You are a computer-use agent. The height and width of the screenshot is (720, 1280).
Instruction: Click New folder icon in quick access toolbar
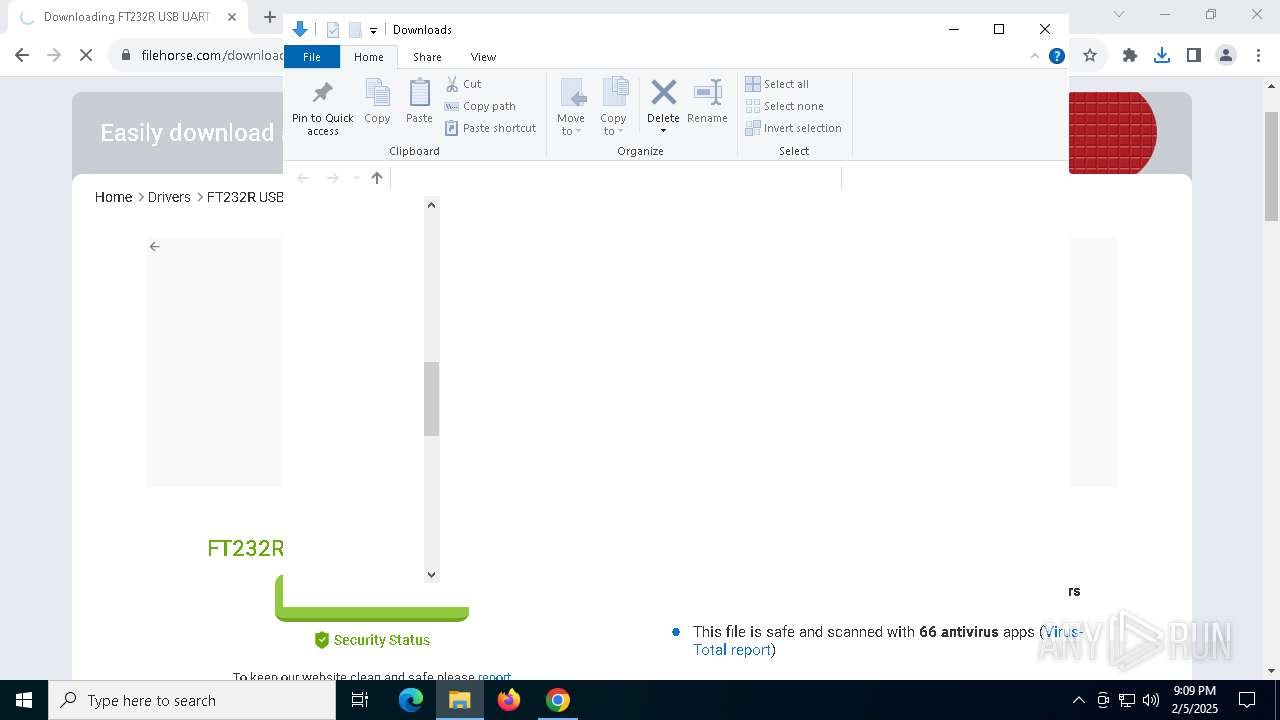(x=354, y=30)
